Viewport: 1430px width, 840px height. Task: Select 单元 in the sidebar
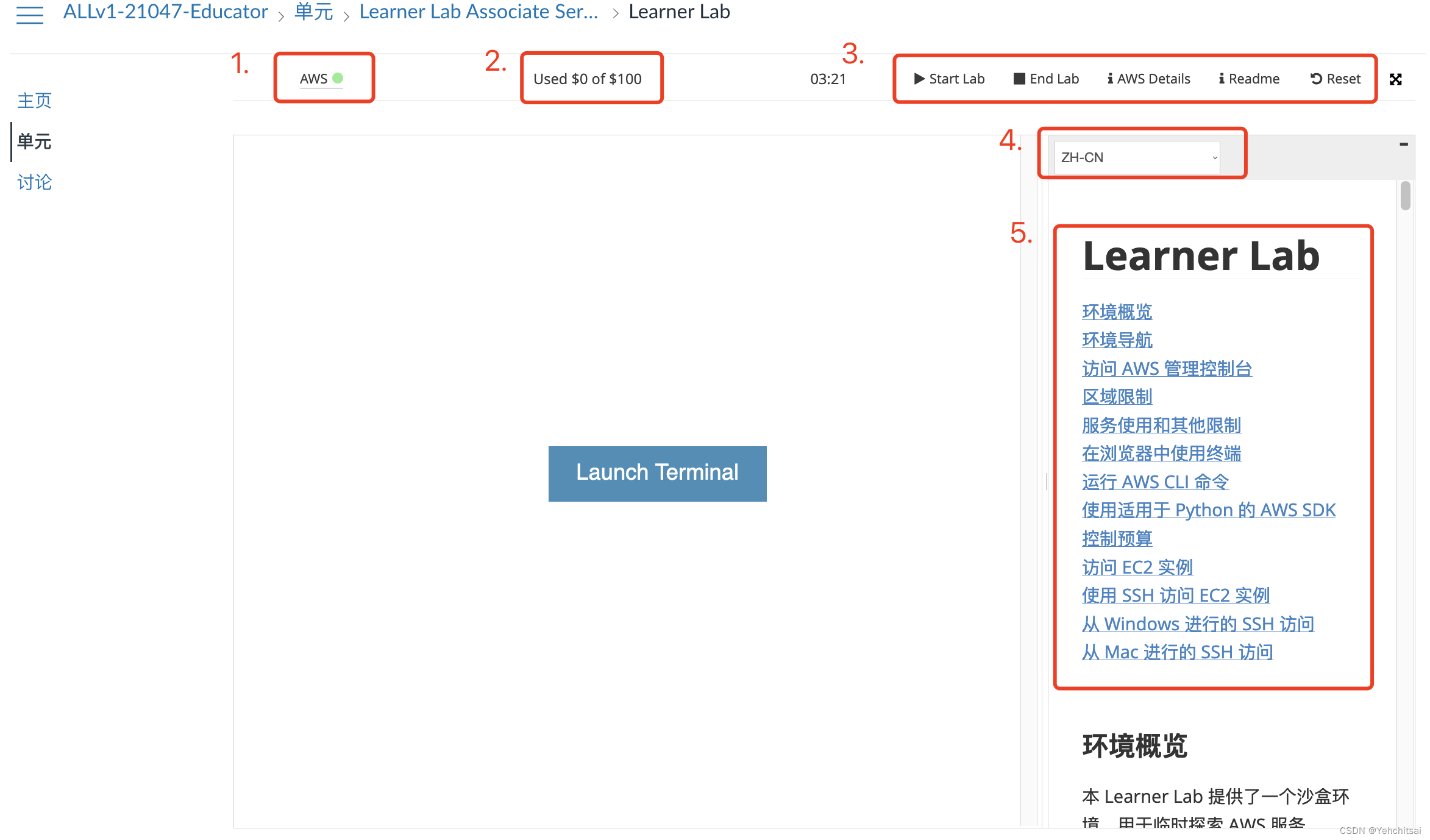pyautogui.click(x=34, y=141)
